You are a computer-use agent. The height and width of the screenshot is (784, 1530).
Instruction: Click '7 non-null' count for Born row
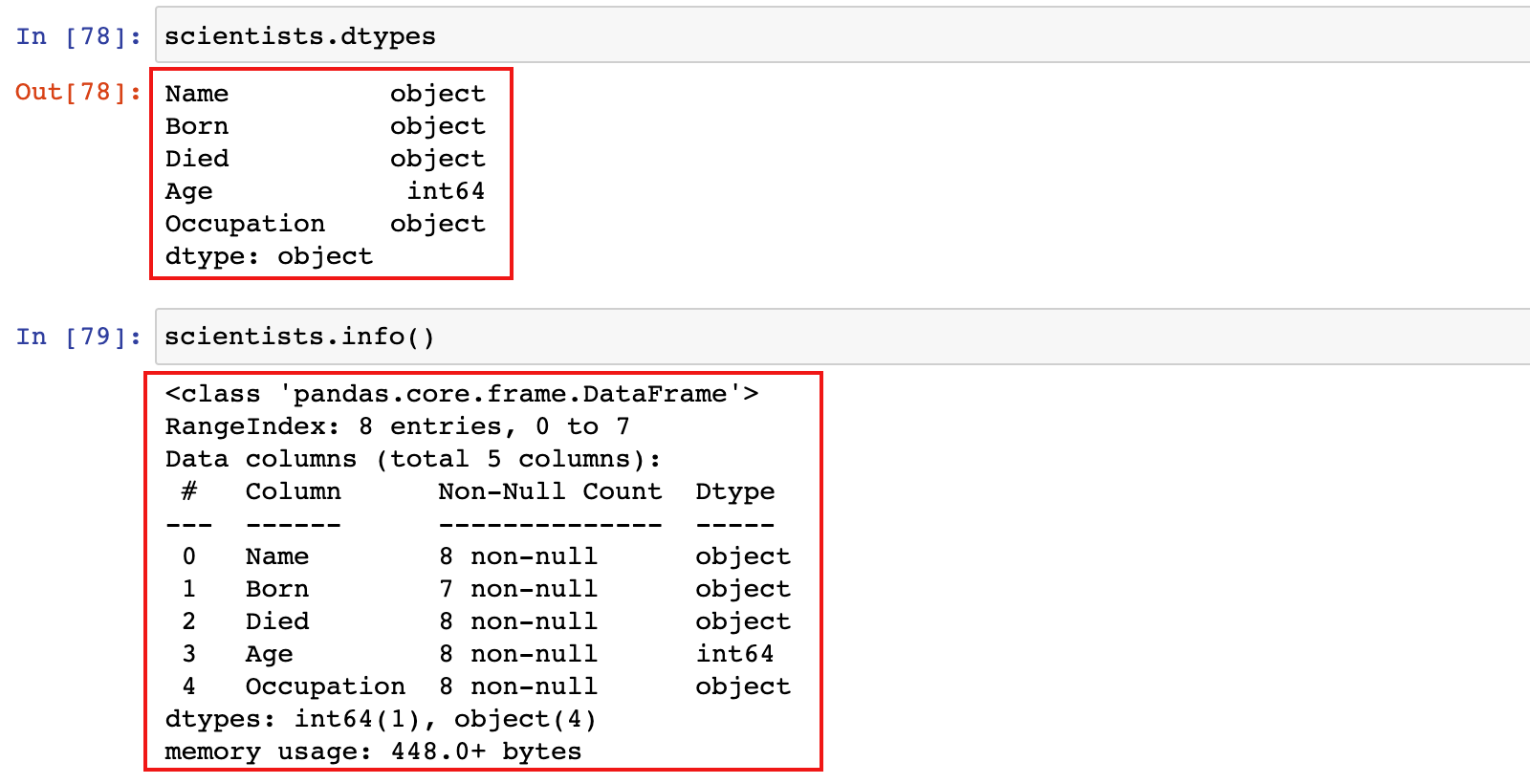518,589
